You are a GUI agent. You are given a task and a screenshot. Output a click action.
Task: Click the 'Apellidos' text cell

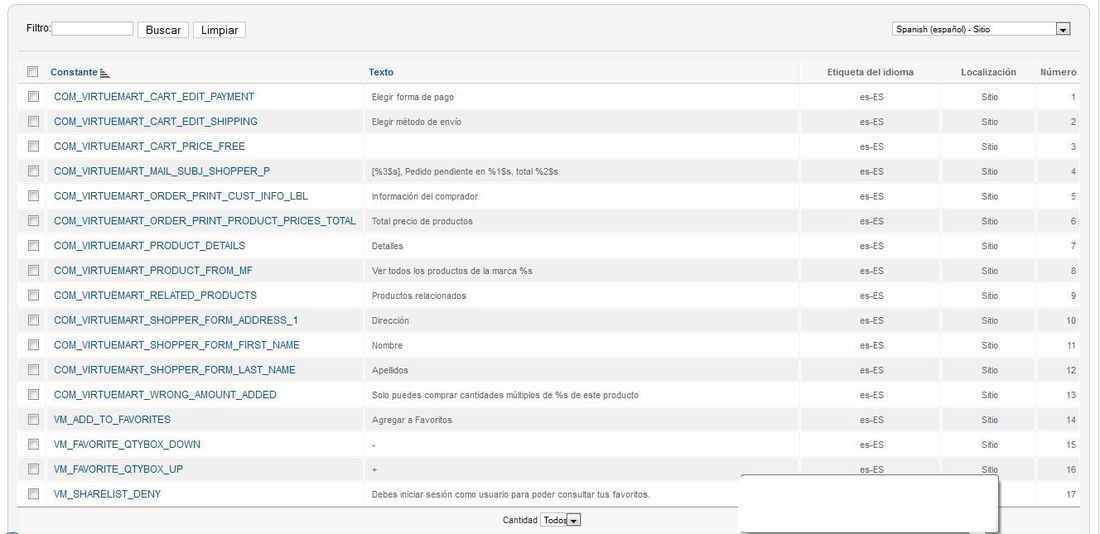[389, 370]
